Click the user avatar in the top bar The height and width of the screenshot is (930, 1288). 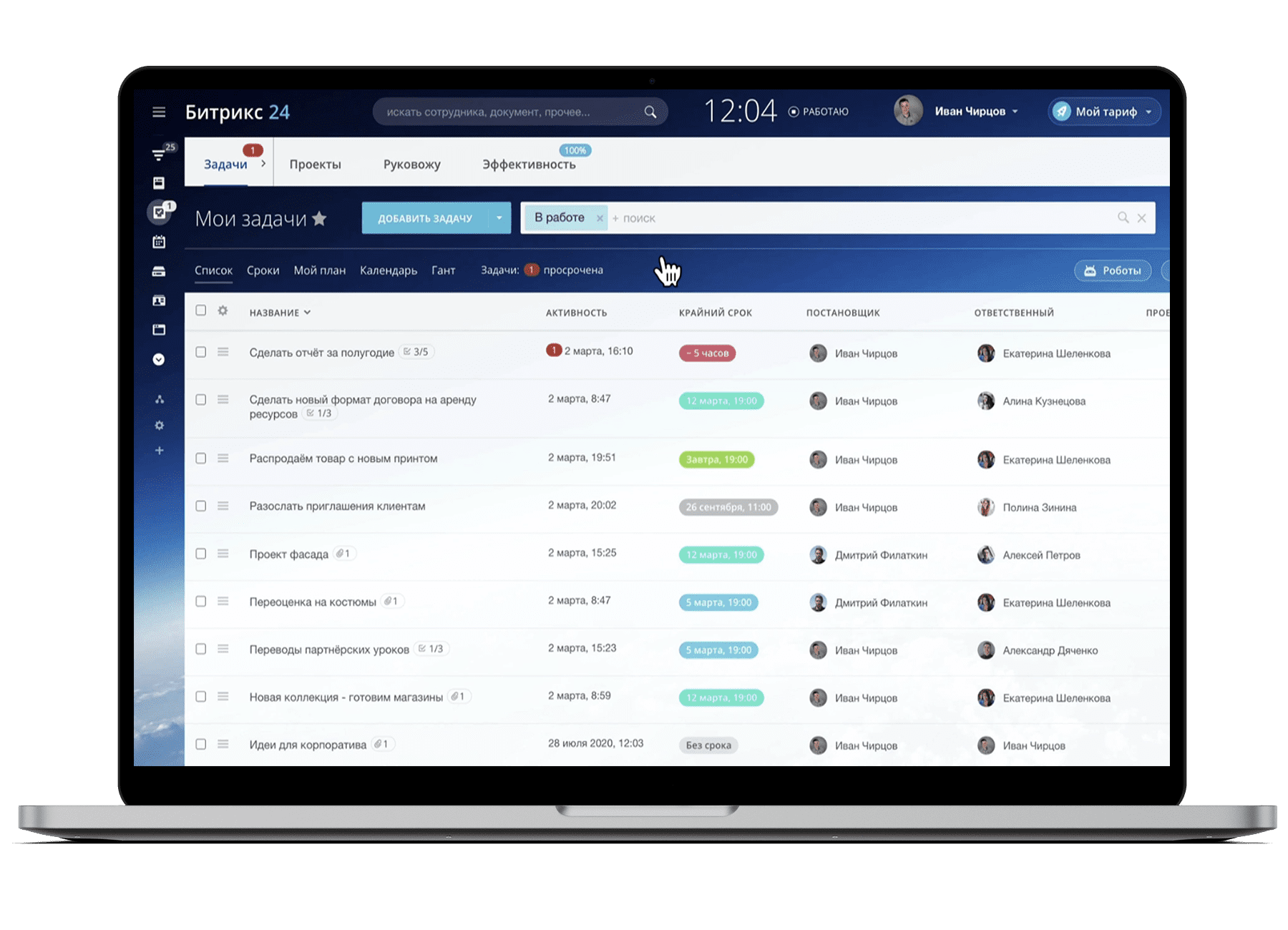pos(908,111)
